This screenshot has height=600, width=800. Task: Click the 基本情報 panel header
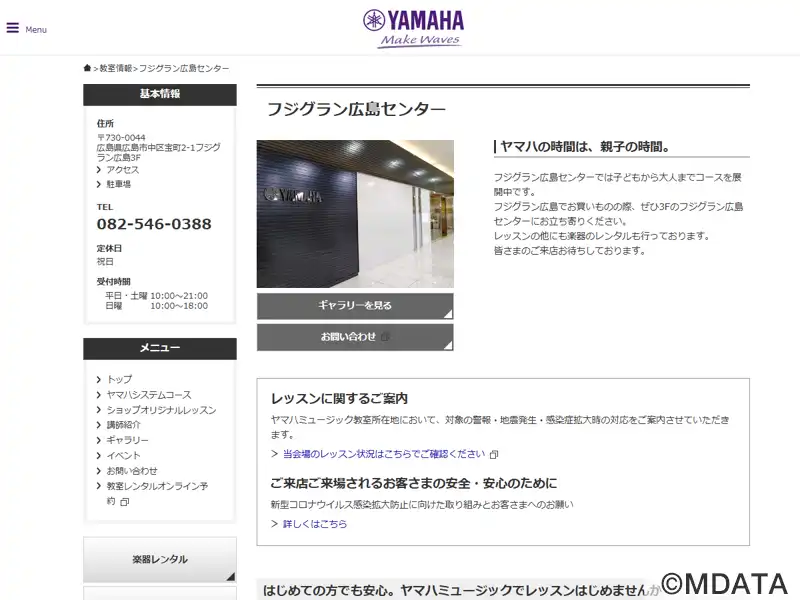pos(160,94)
